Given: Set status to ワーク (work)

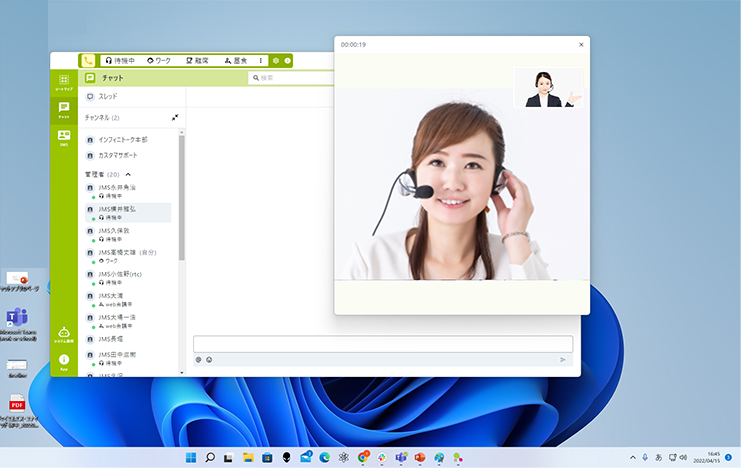Looking at the screenshot, I should coord(159,61).
